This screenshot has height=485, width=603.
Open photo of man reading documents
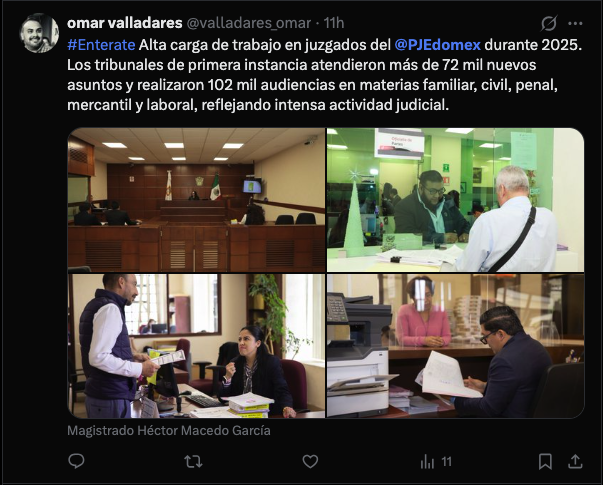455,346
